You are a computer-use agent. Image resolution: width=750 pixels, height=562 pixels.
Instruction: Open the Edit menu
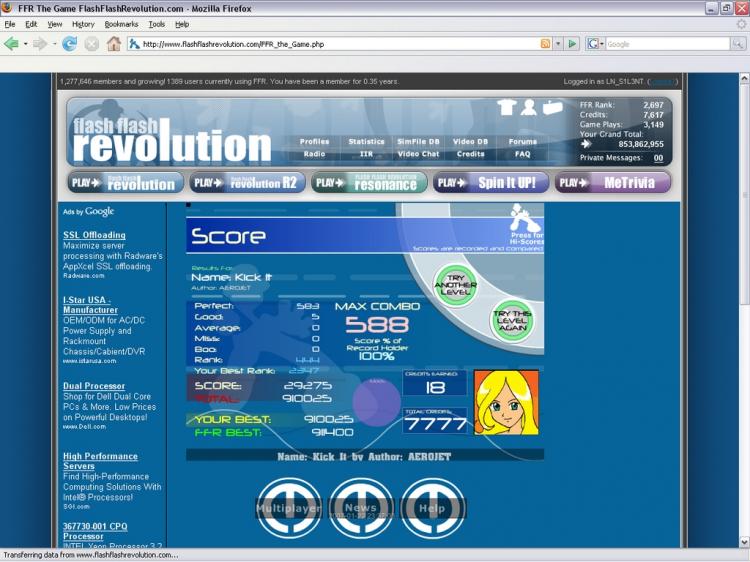31,24
